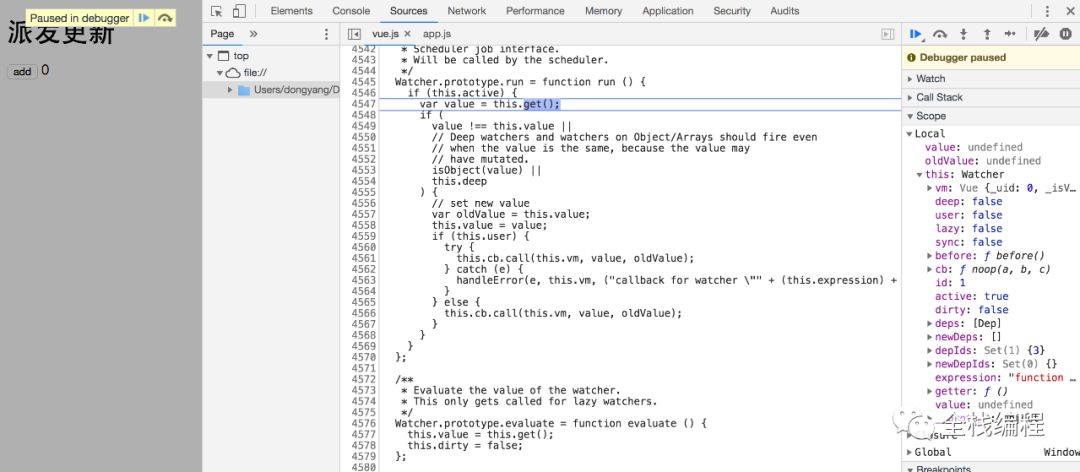Switch to the app.js file tab

(x=437, y=34)
